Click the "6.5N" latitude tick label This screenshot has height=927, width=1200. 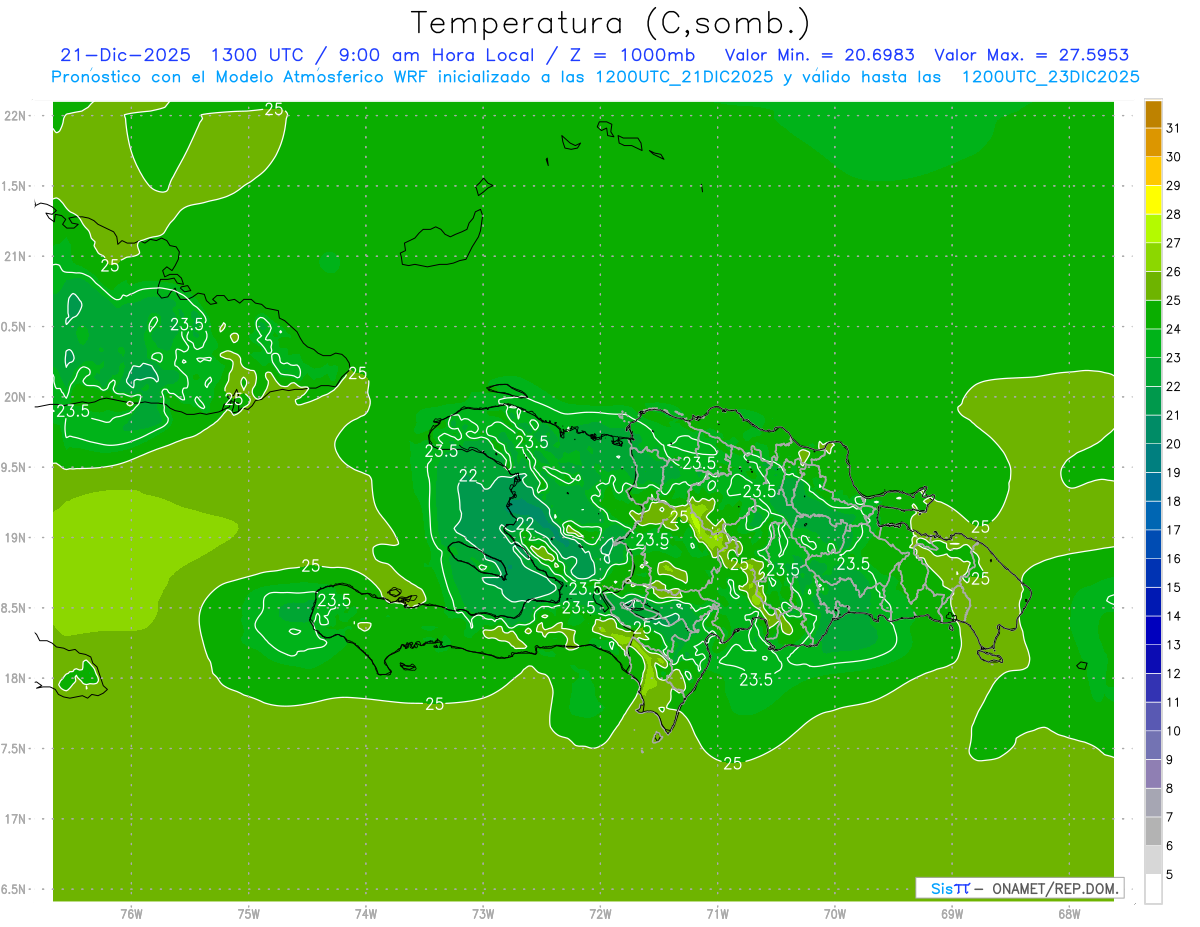15,889
